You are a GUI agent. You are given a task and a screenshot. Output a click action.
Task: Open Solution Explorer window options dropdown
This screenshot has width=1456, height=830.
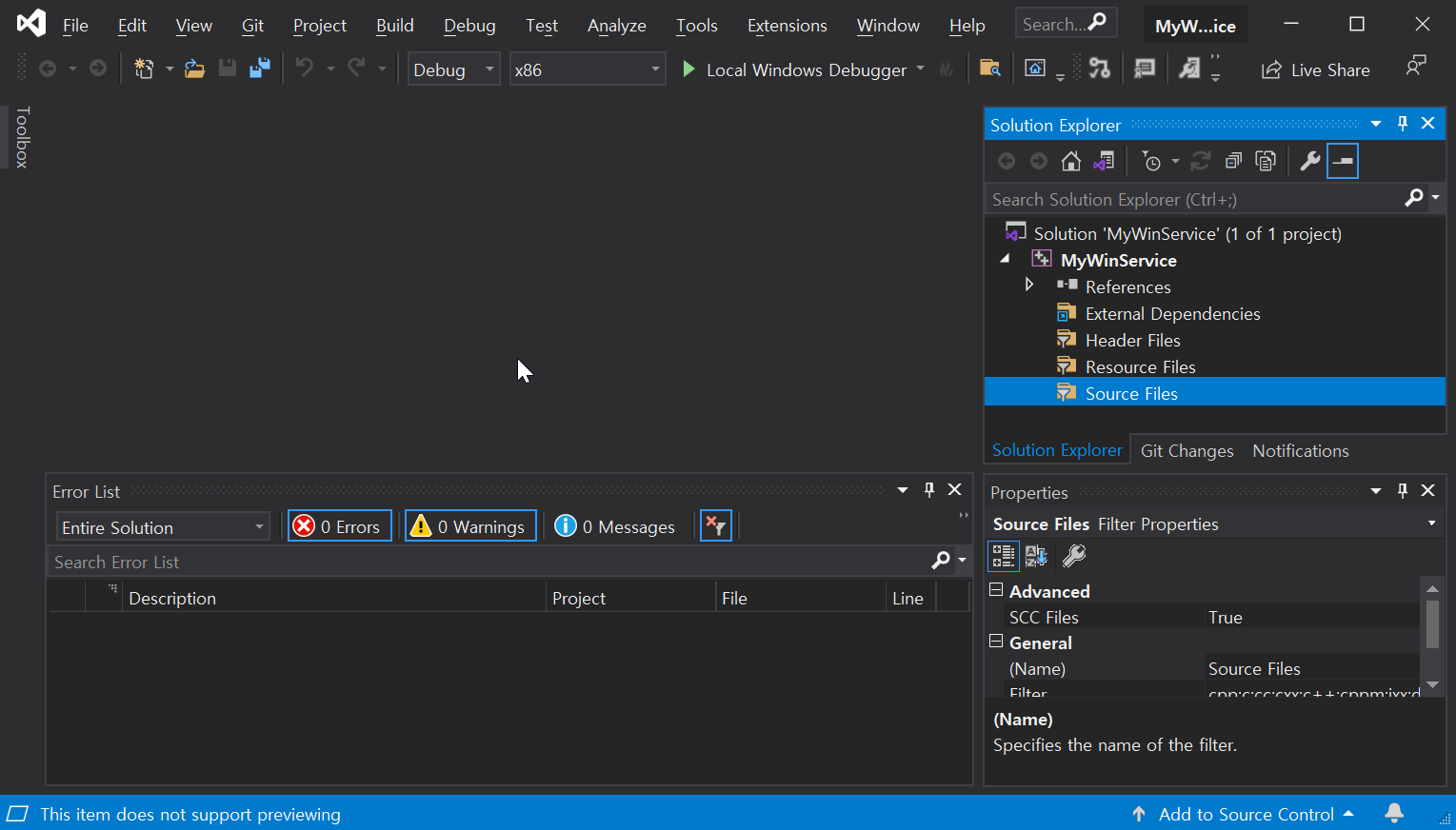[x=1376, y=124]
